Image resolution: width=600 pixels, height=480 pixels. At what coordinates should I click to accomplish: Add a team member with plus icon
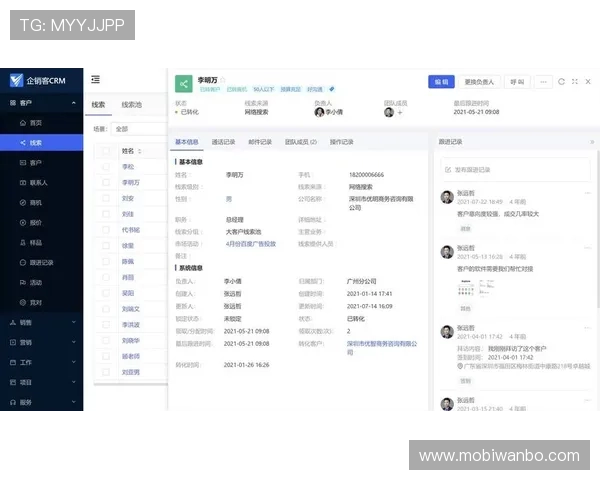tap(400, 112)
